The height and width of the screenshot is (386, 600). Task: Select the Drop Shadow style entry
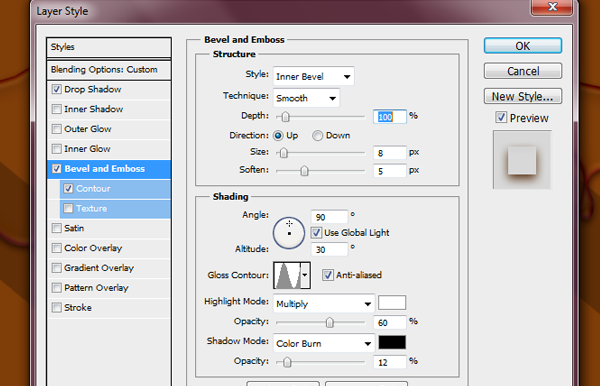(x=93, y=89)
